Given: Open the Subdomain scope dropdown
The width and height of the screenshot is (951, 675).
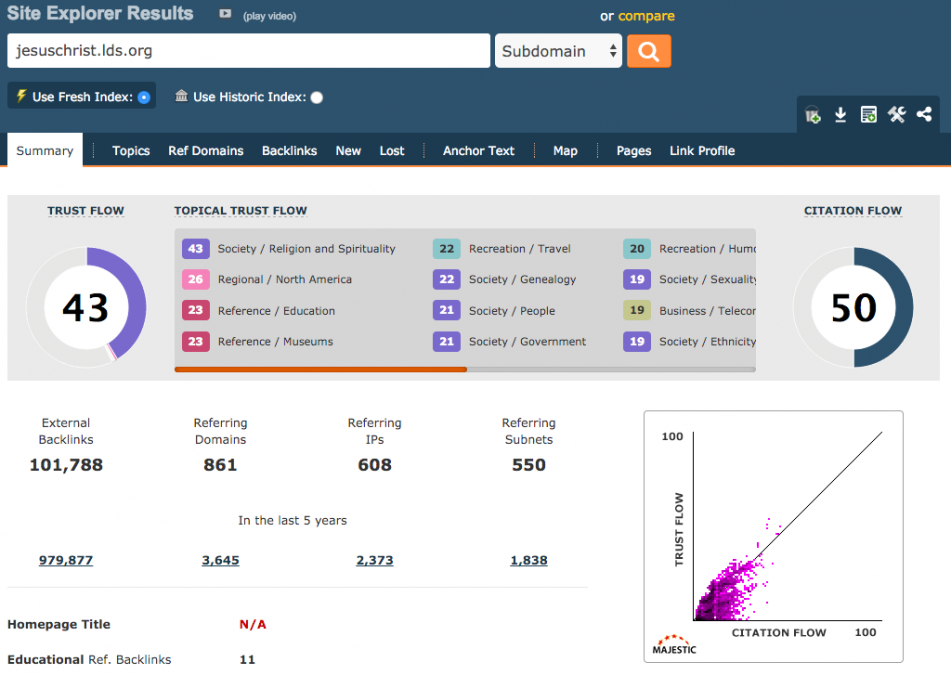Looking at the screenshot, I should pos(559,51).
